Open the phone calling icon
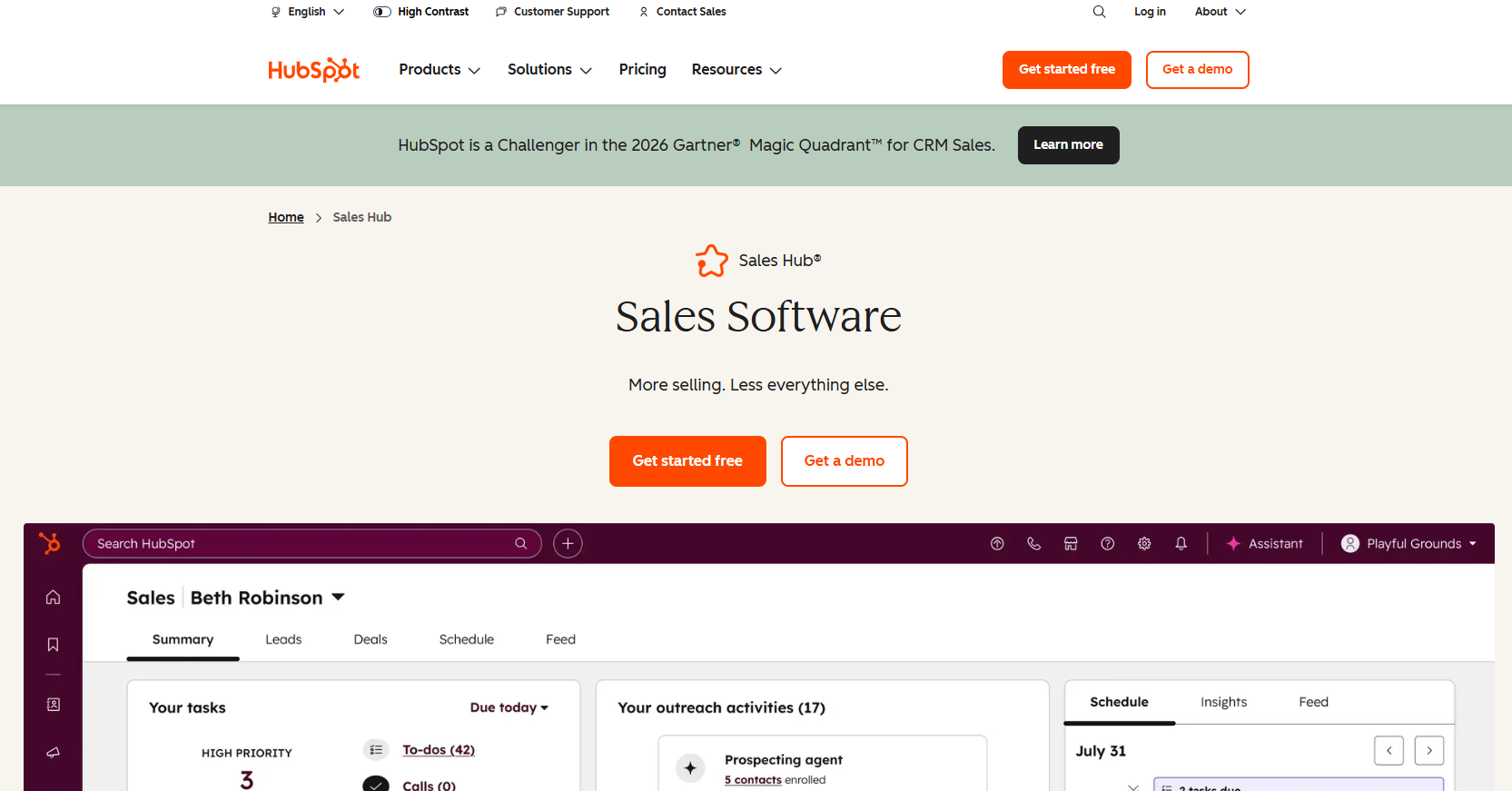This screenshot has height=791, width=1512. (x=1033, y=543)
